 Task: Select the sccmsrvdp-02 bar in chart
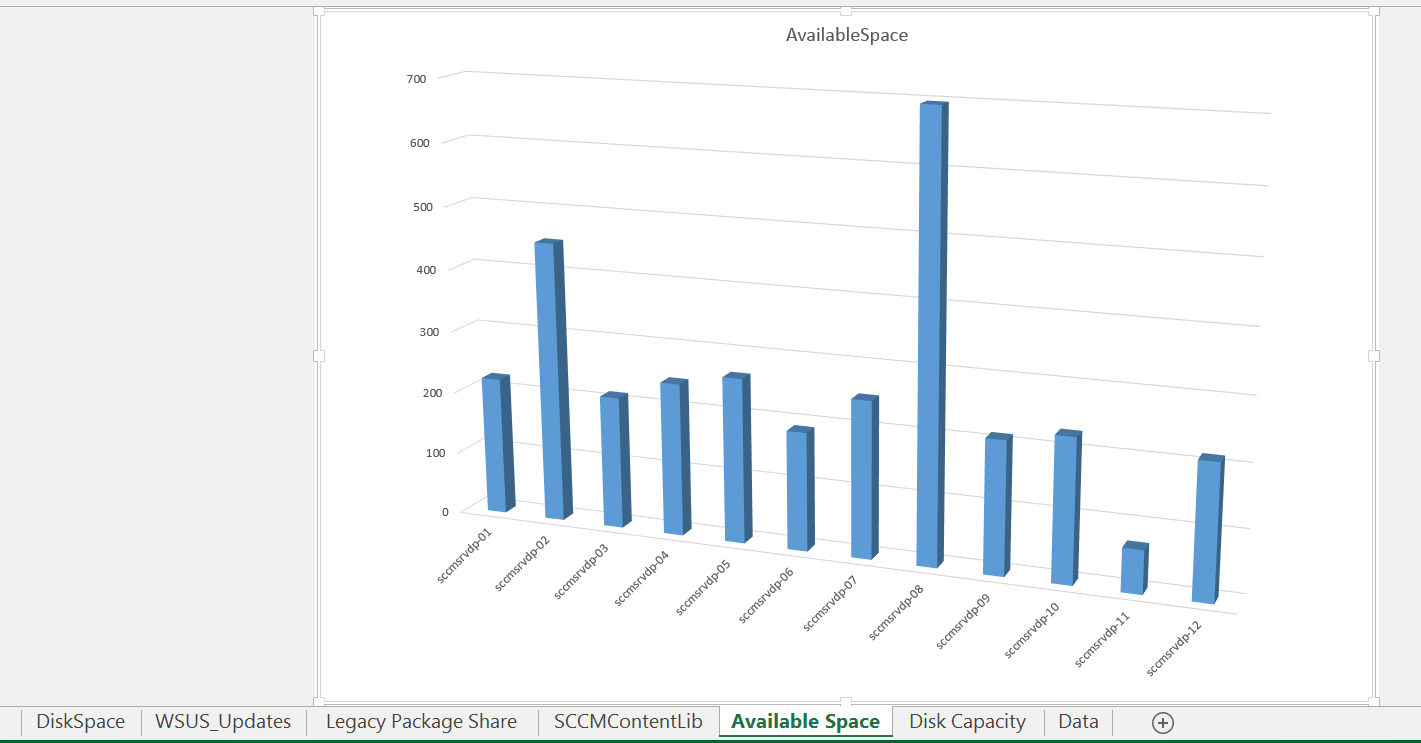[x=548, y=380]
